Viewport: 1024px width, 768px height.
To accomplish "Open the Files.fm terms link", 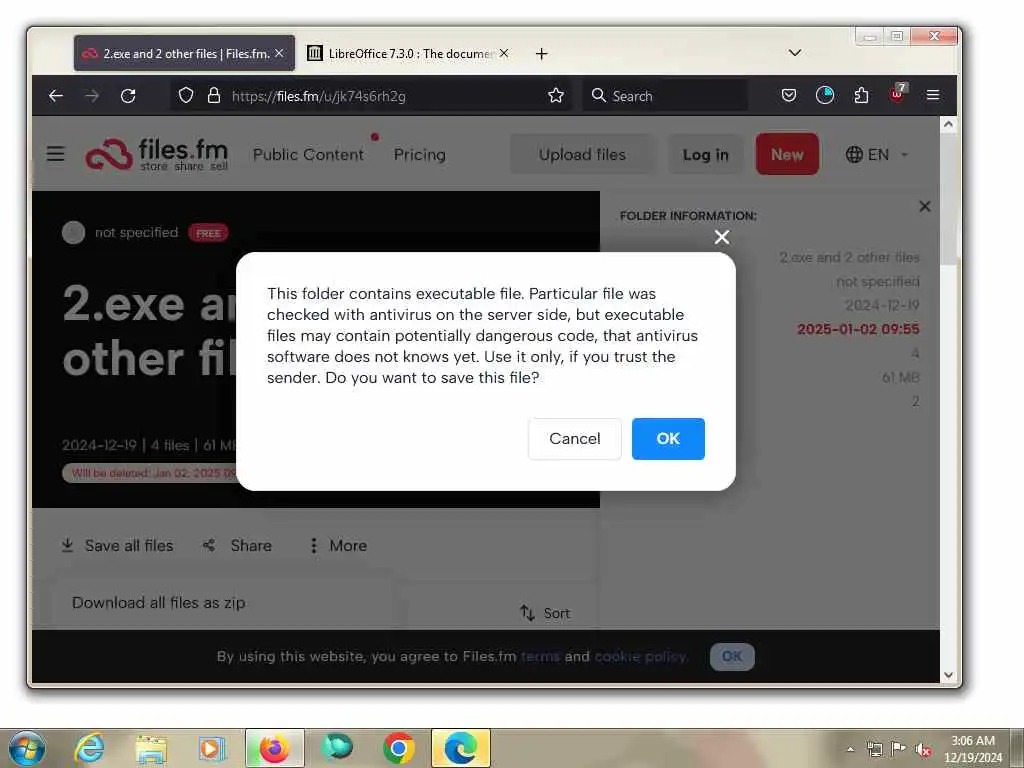I will pyautogui.click(x=540, y=656).
